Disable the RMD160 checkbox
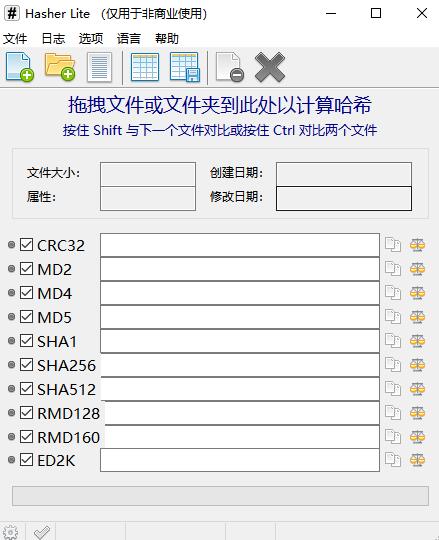The image size is (439, 540). click(x=27, y=436)
